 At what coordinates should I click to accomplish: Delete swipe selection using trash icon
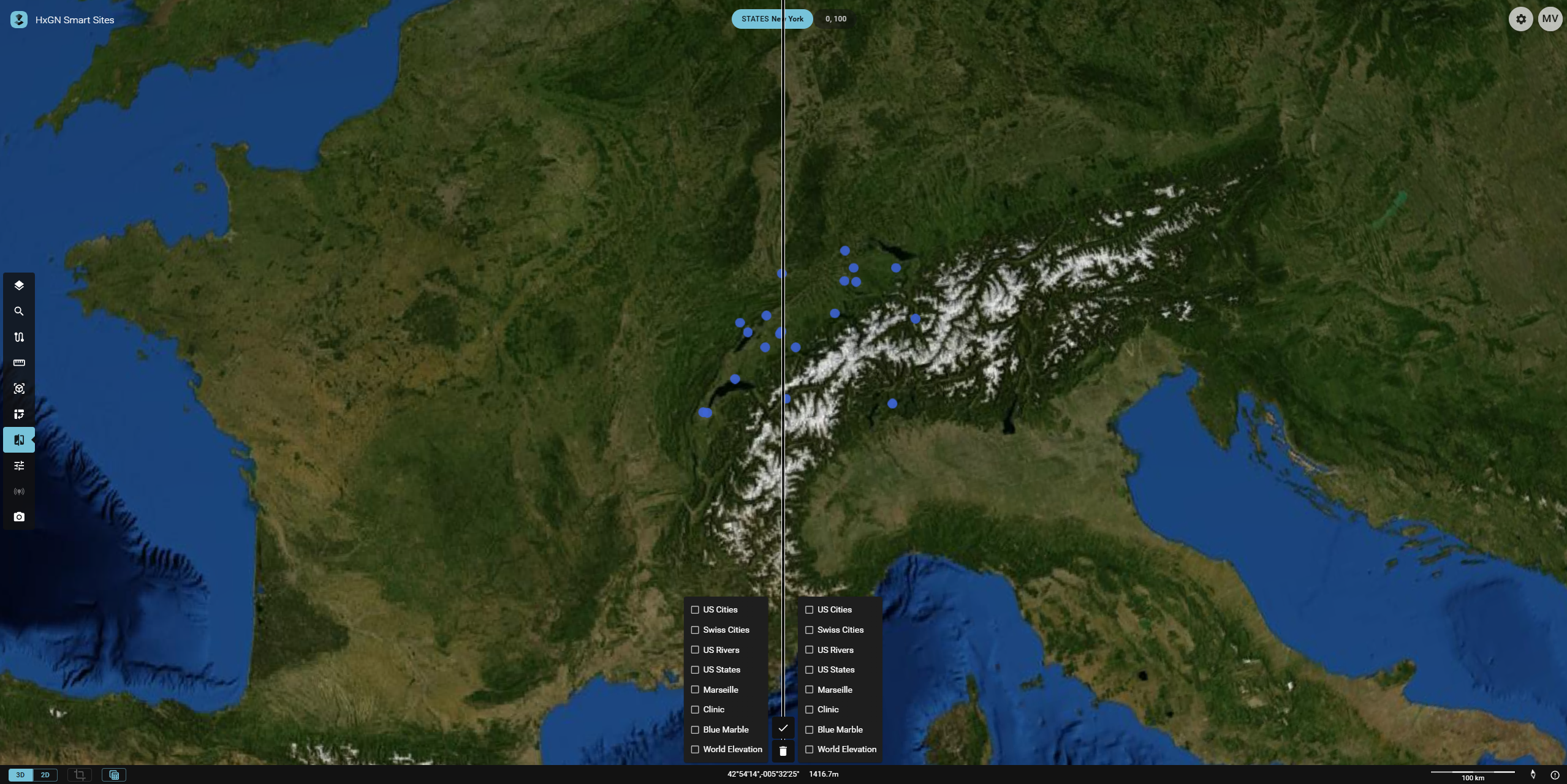point(783,750)
